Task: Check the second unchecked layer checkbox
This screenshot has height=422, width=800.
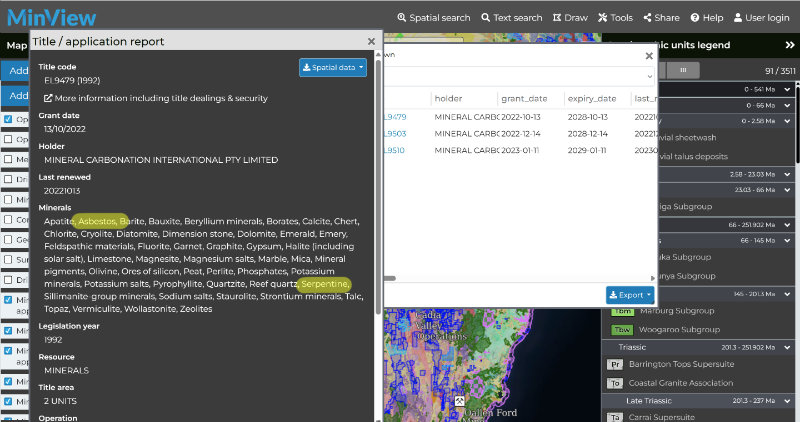Action: [8, 159]
